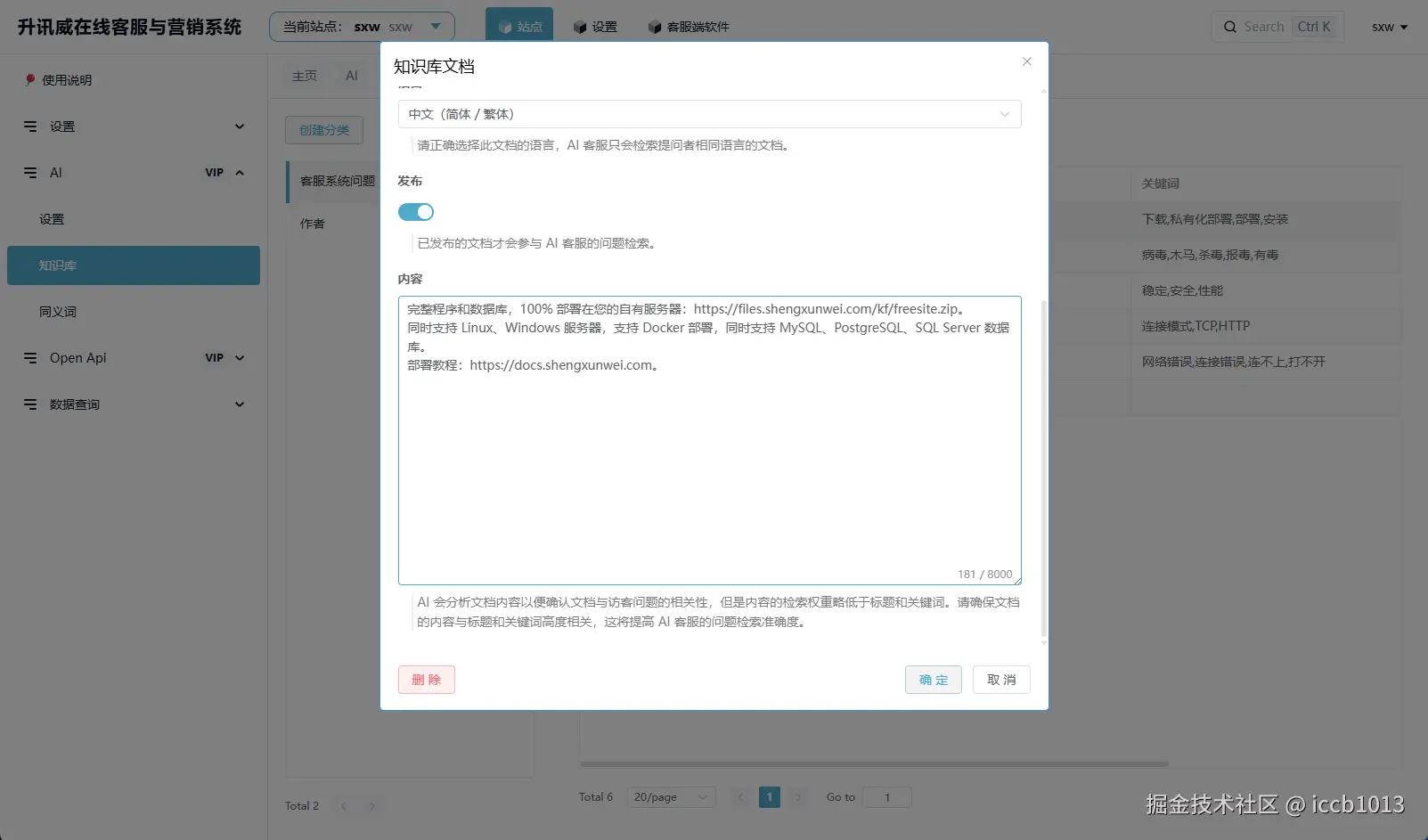1428x840 pixels.
Task: Click the search magnifier icon
Action: click(x=1230, y=27)
